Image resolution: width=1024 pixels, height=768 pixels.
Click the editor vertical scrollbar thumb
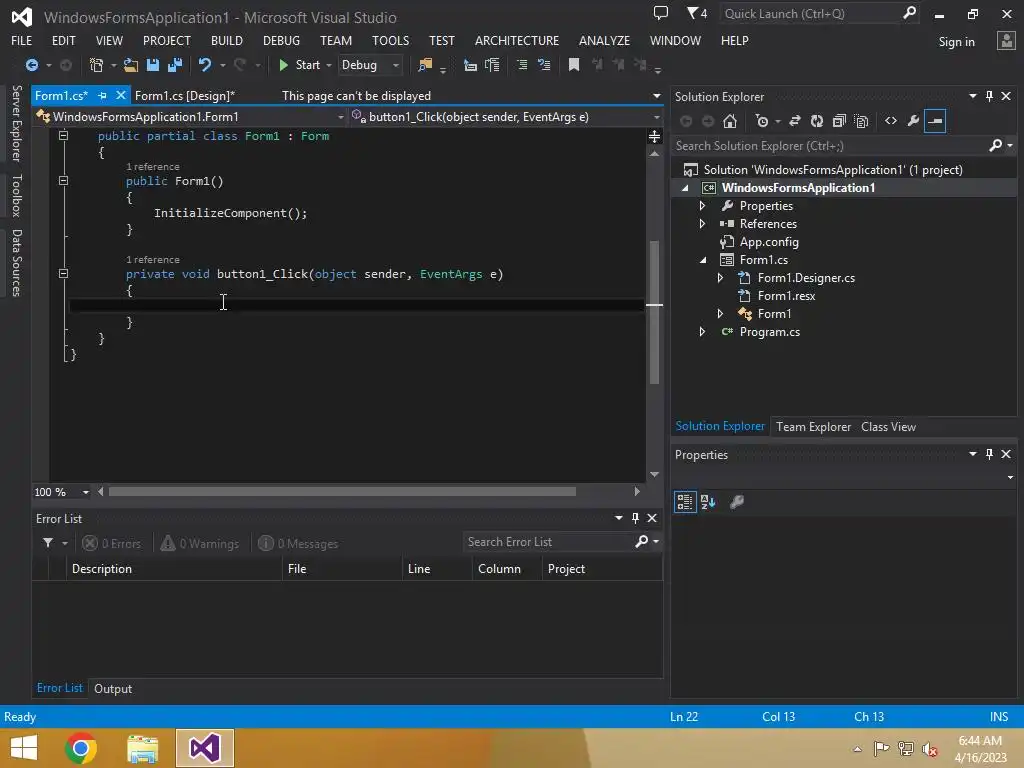(654, 312)
